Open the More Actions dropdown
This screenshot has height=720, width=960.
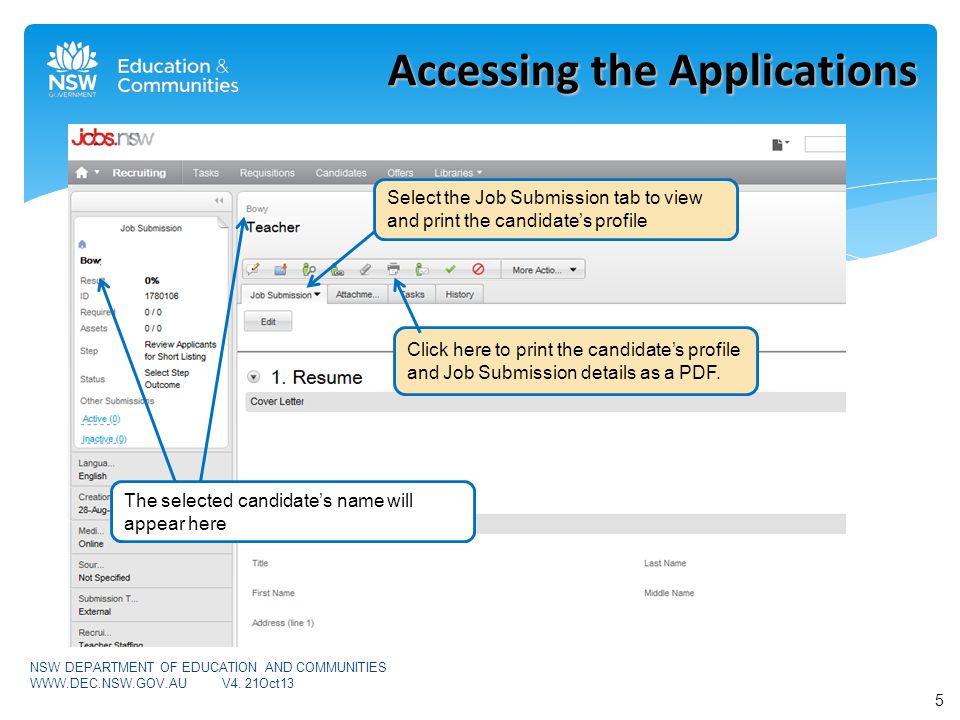(x=544, y=270)
